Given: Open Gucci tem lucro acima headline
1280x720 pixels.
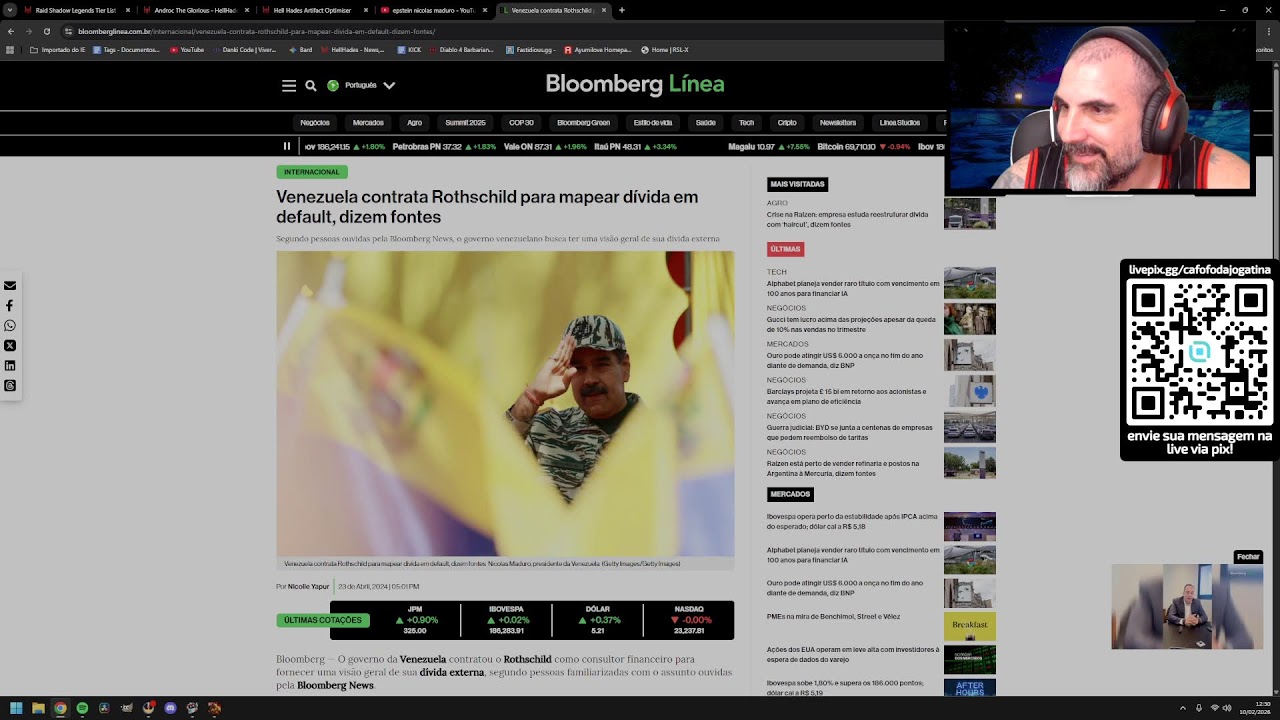Looking at the screenshot, I should pyautogui.click(x=851, y=324).
